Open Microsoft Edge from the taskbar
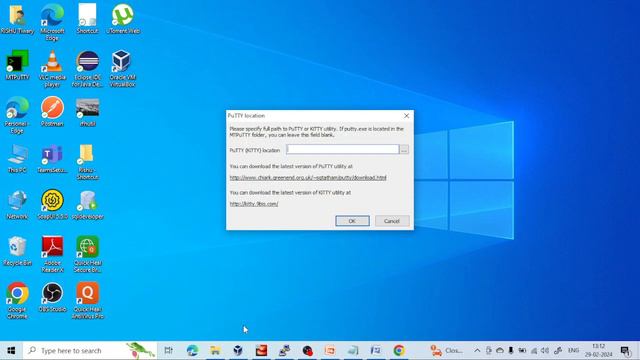This screenshot has height=360, width=640. tap(192, 350)
